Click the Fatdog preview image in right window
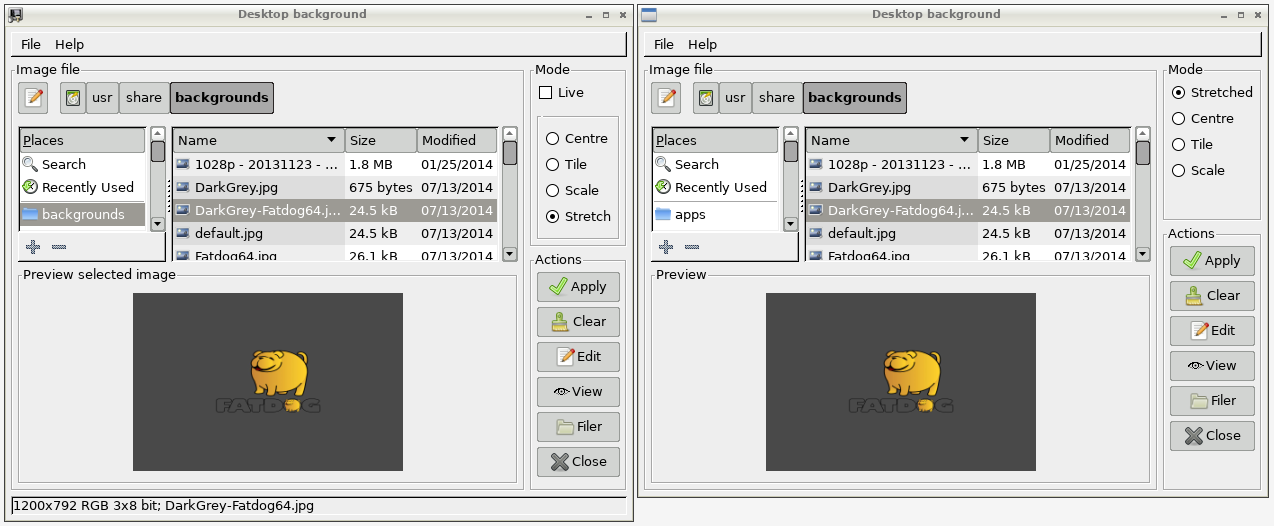This screenshot has width=1274, height=526. click(901, 381)
